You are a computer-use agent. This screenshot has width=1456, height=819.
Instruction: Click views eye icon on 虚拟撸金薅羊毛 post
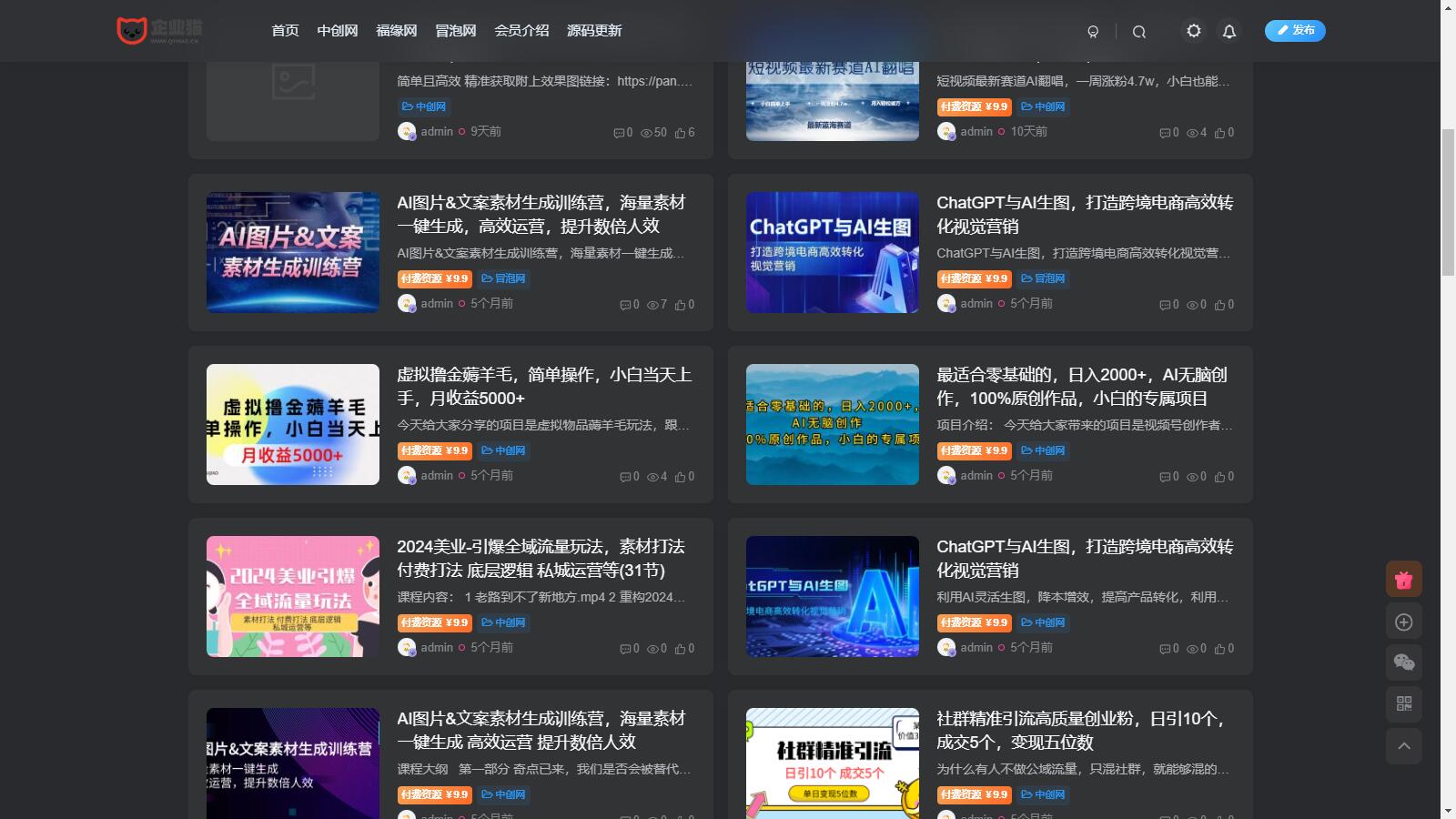[652, 477]
